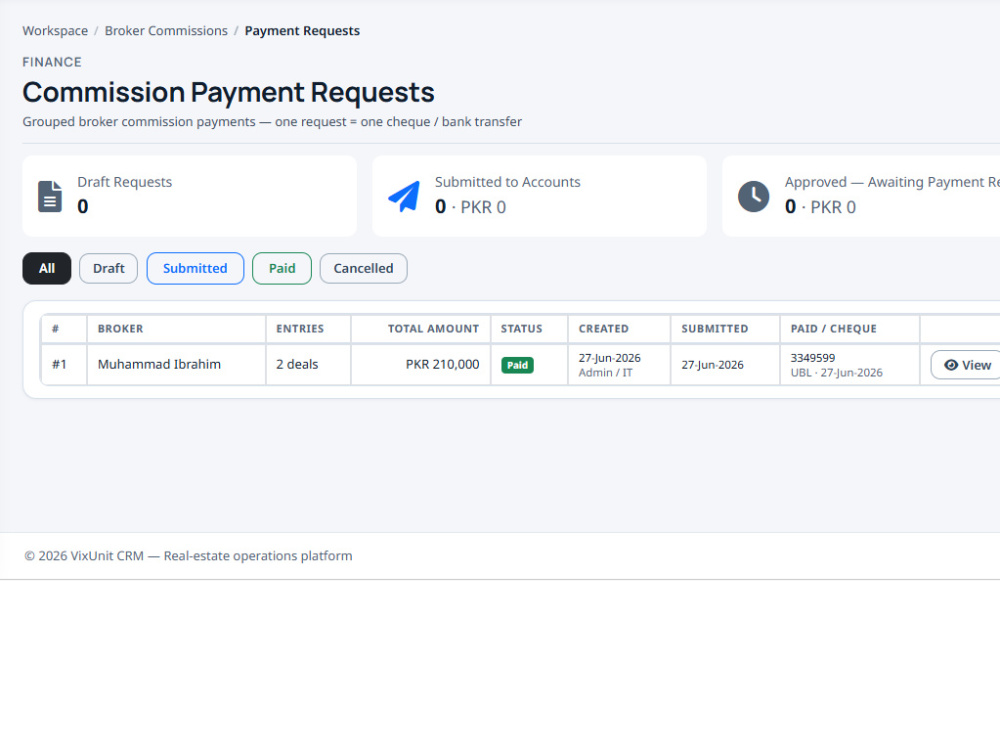Click cheque number 3349599
The image size is (1000, 750).
point(813,358)
